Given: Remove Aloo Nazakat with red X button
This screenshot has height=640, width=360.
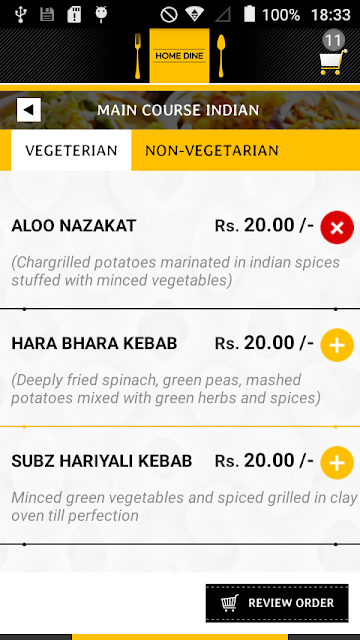Looking at the screenshot, I should (x=337, y=227).
